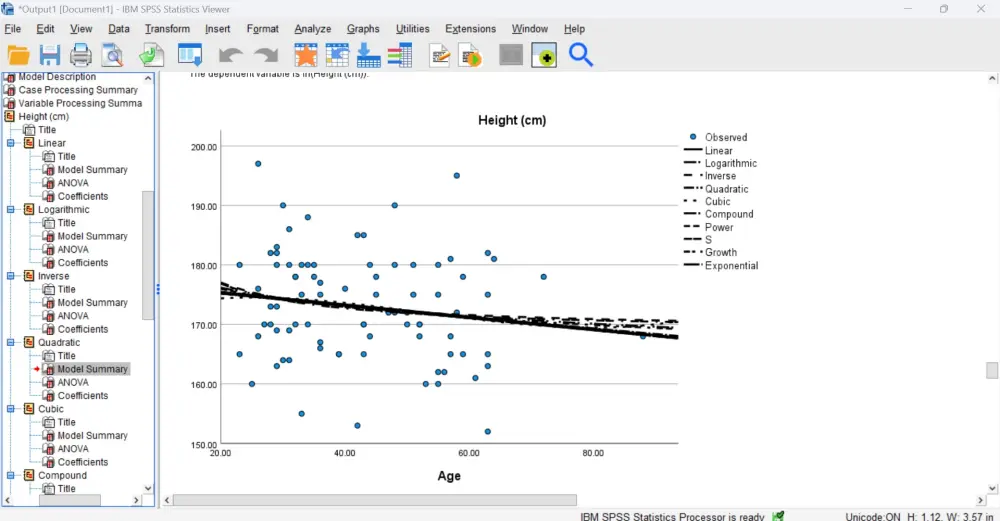1000x521 pixels.
Task: Click the Unicode:ON status bar text
Action: [x=873, y=517]
